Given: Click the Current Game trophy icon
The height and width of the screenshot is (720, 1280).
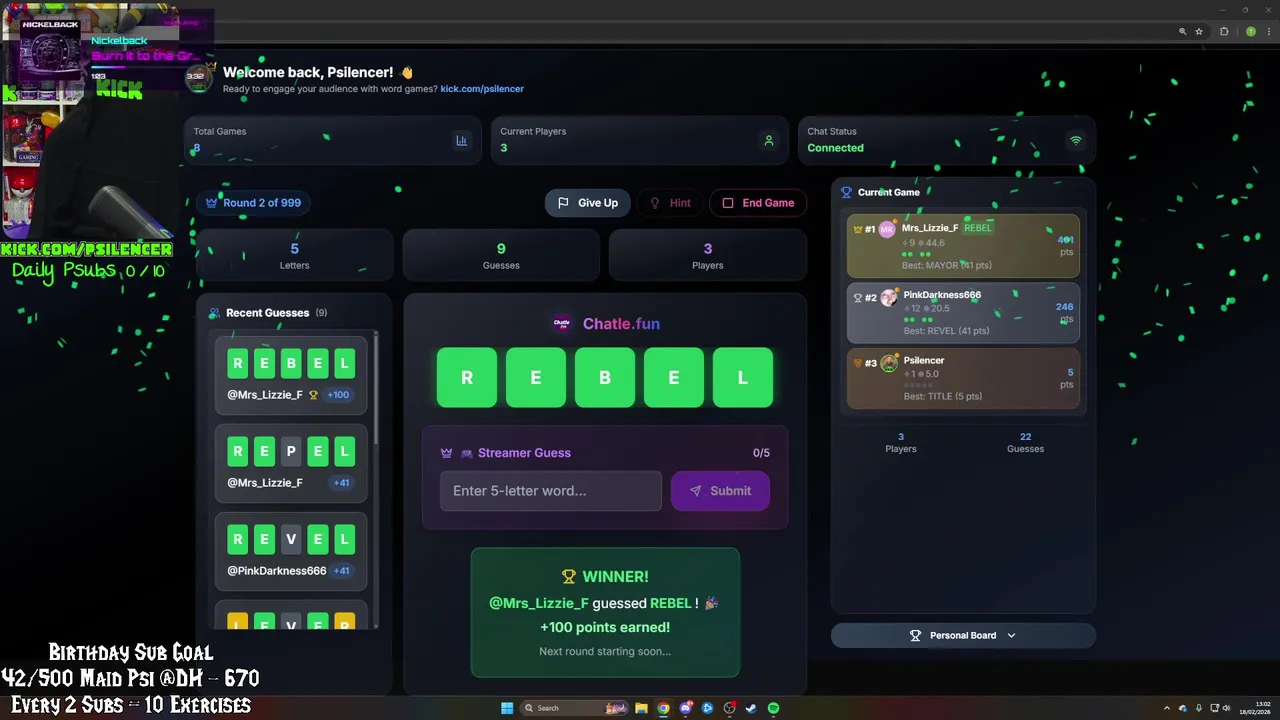Looking at the screenshot, I should [846, 192].
